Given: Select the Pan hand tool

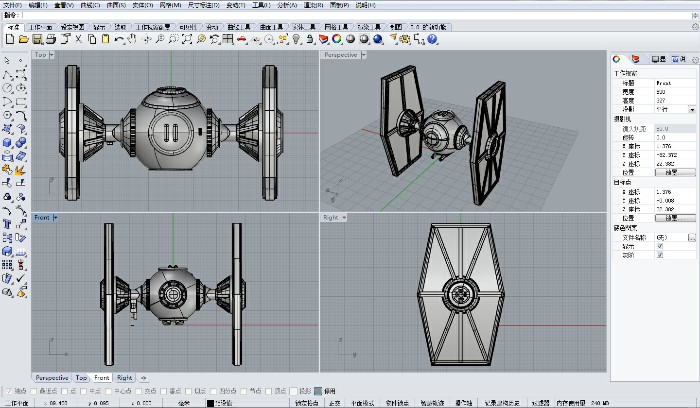Looking at the screenshot, I should (132, 39).
